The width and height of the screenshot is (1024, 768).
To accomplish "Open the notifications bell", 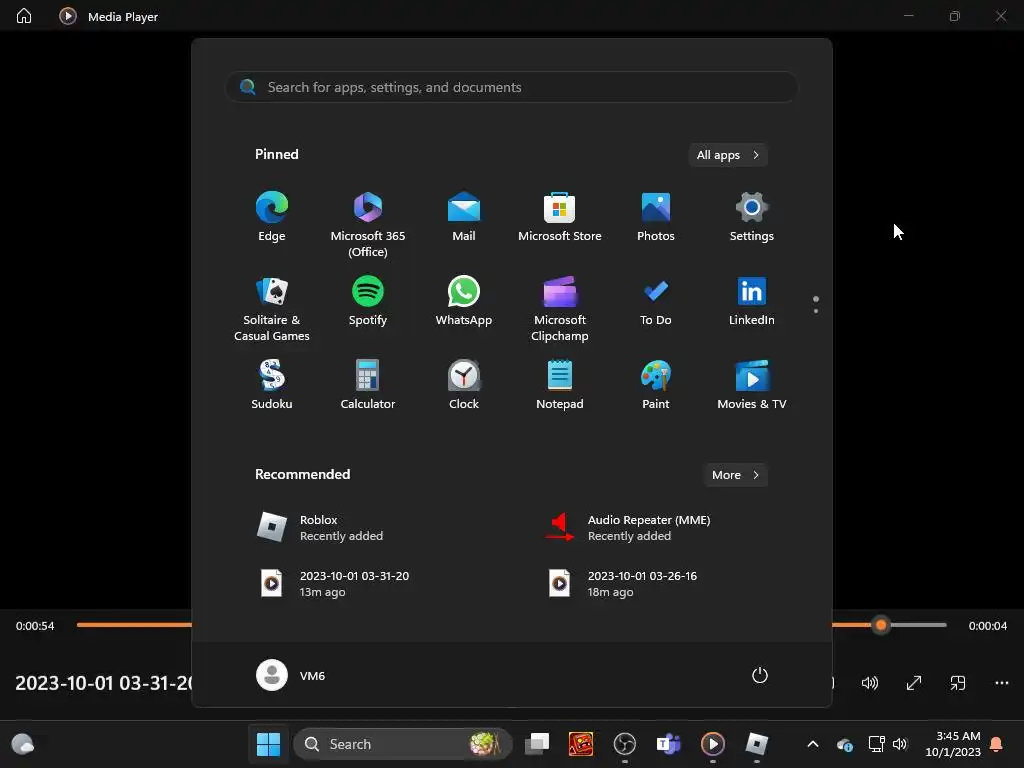I will point(997,744).
